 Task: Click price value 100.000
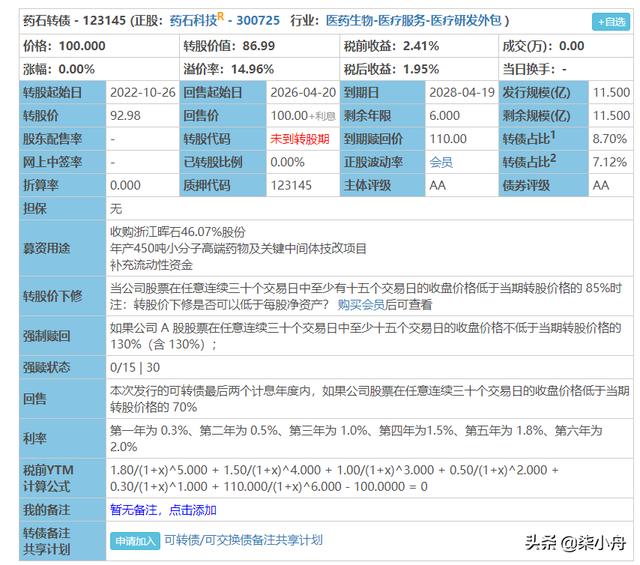point(82,46)
